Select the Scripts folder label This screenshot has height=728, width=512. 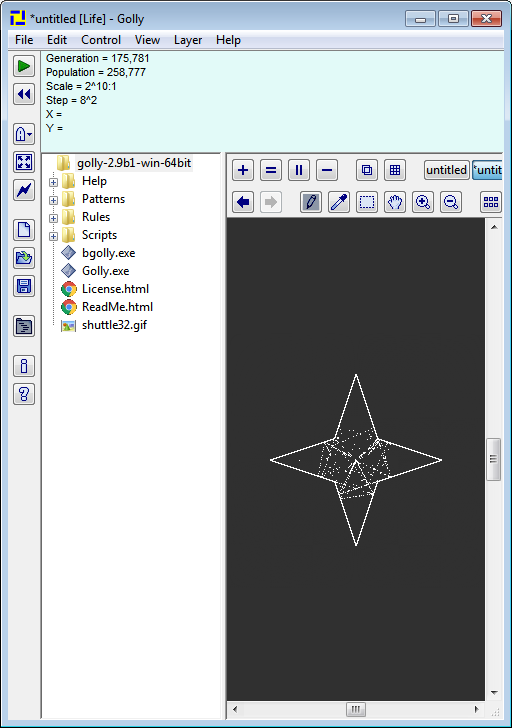pos(99,235)
